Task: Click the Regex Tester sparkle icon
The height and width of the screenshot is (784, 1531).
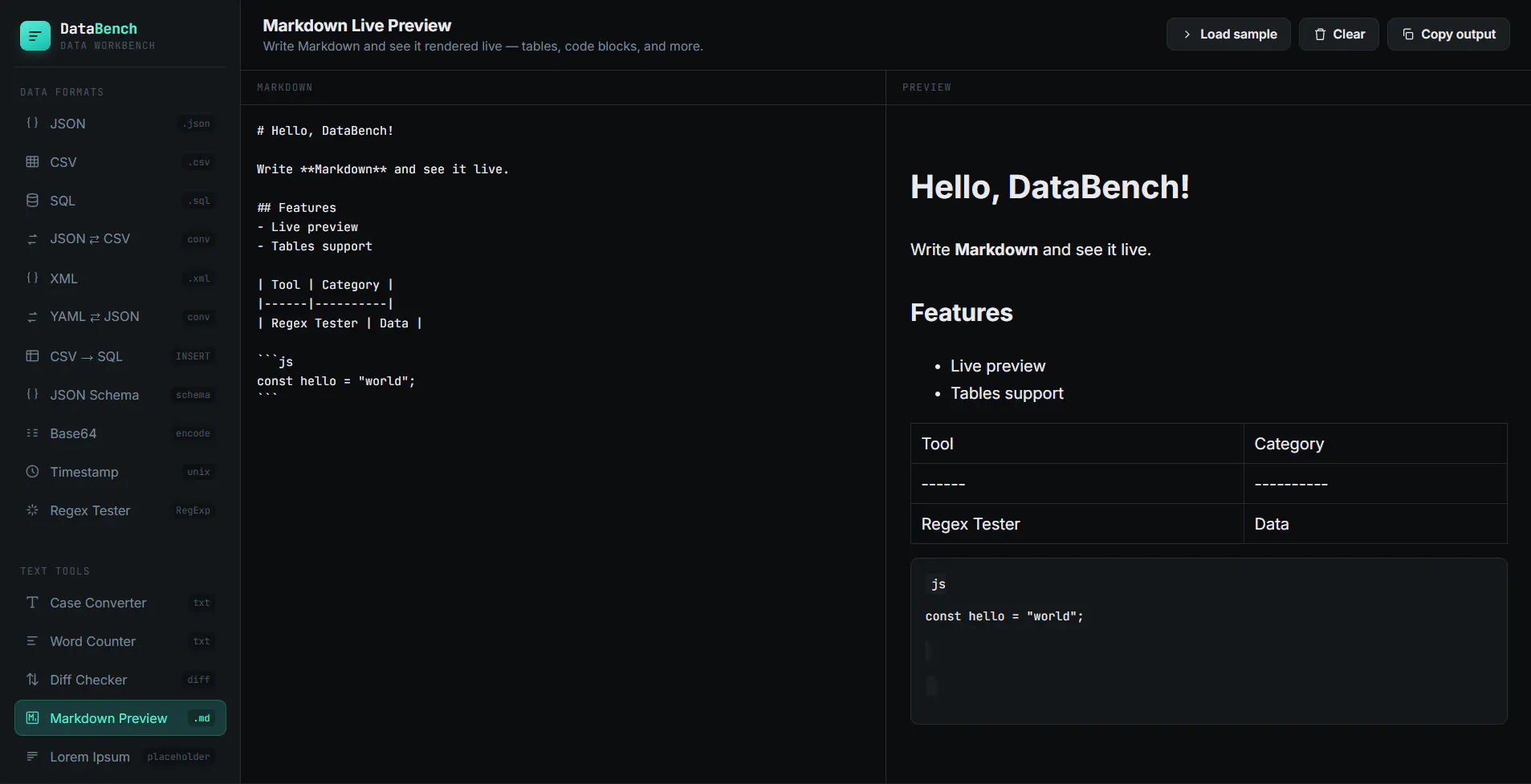Action: coord(32,510)
